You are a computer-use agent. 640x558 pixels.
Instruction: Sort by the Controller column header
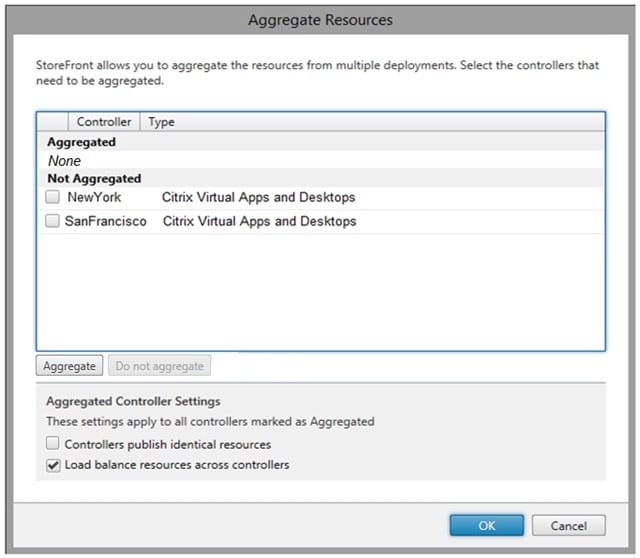104,122
